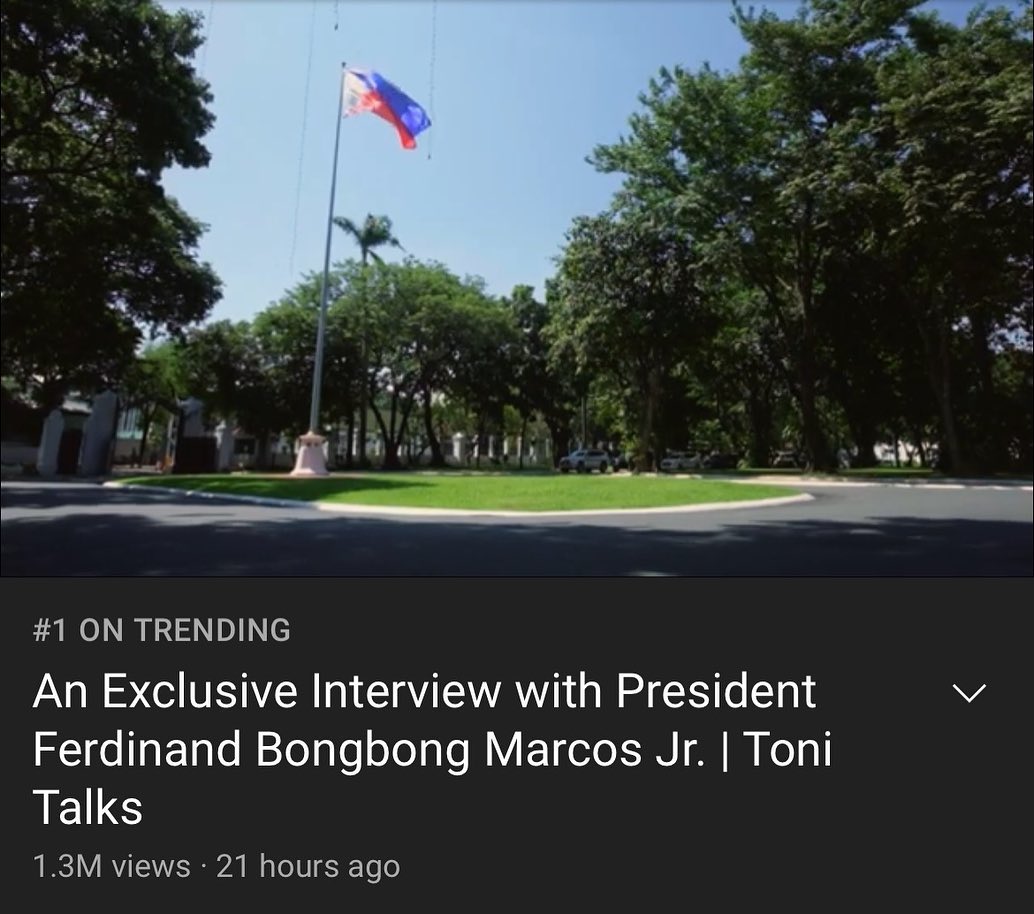The image size is (1034, 914).
Task: Click the white parked car in video
Action: pos(584,461)
